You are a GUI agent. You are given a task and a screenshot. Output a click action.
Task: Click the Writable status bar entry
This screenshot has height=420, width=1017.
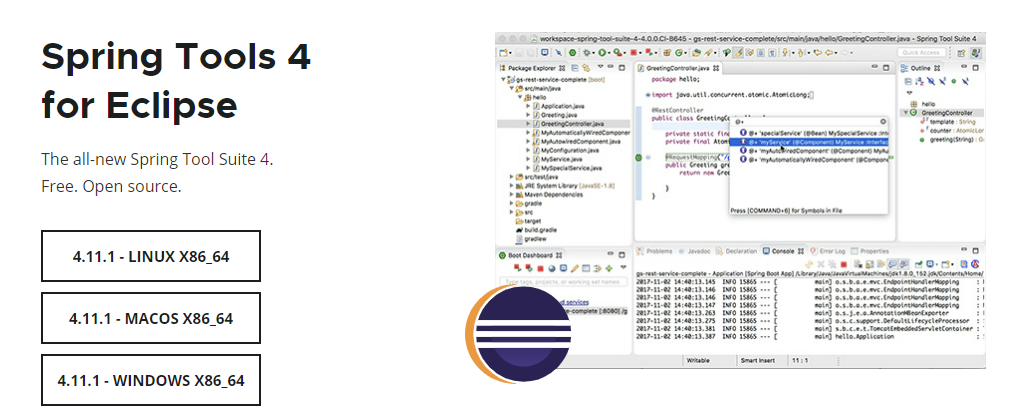point(699,360)
